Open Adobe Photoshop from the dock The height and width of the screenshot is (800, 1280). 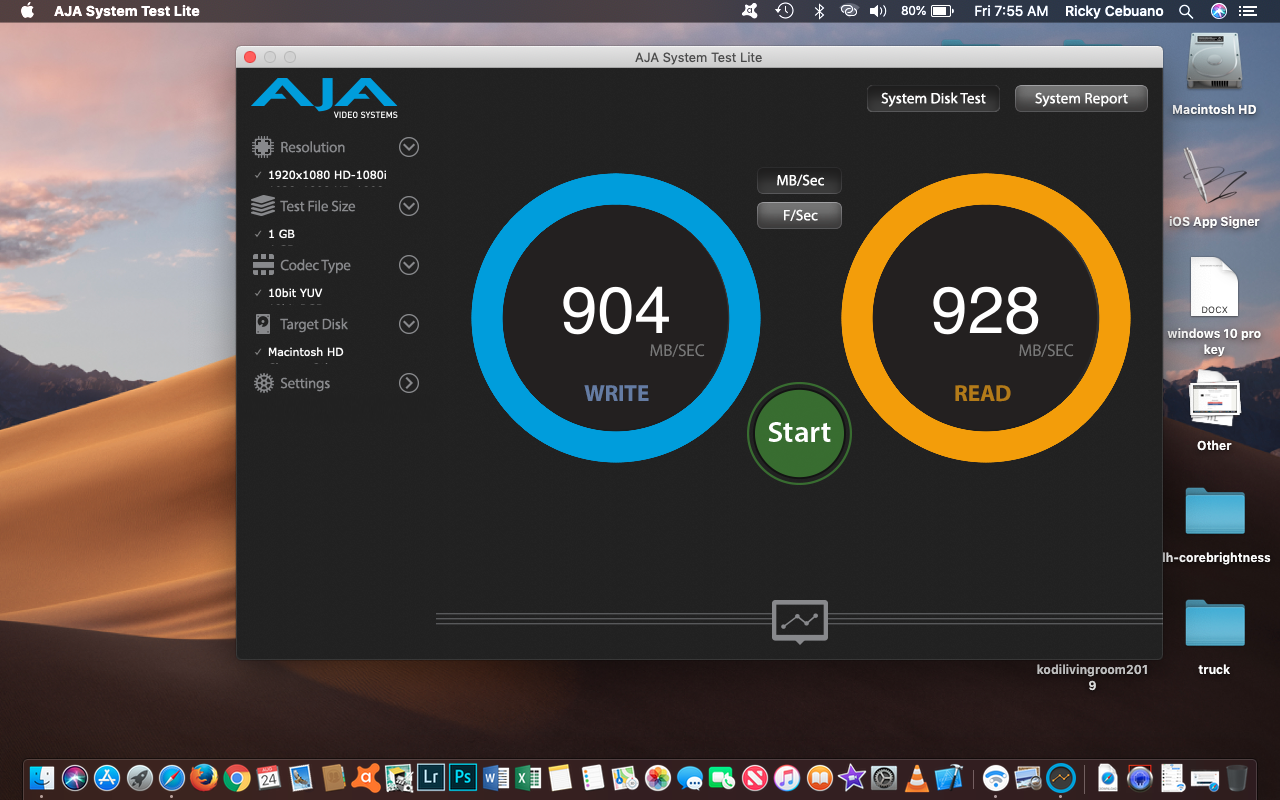click(462, 777)
